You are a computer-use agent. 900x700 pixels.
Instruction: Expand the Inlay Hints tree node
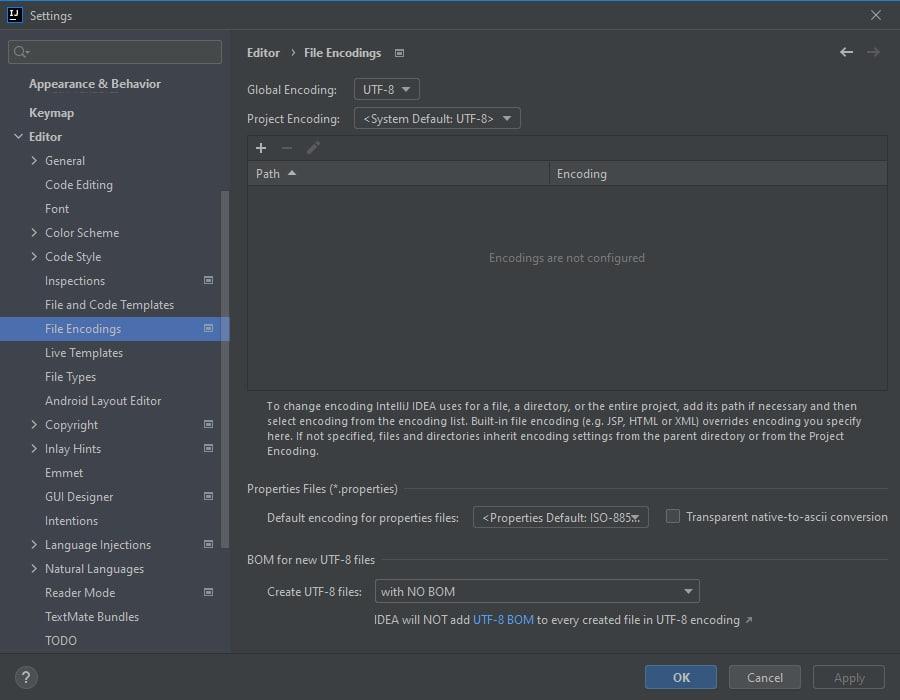click(x=34, y=449)
